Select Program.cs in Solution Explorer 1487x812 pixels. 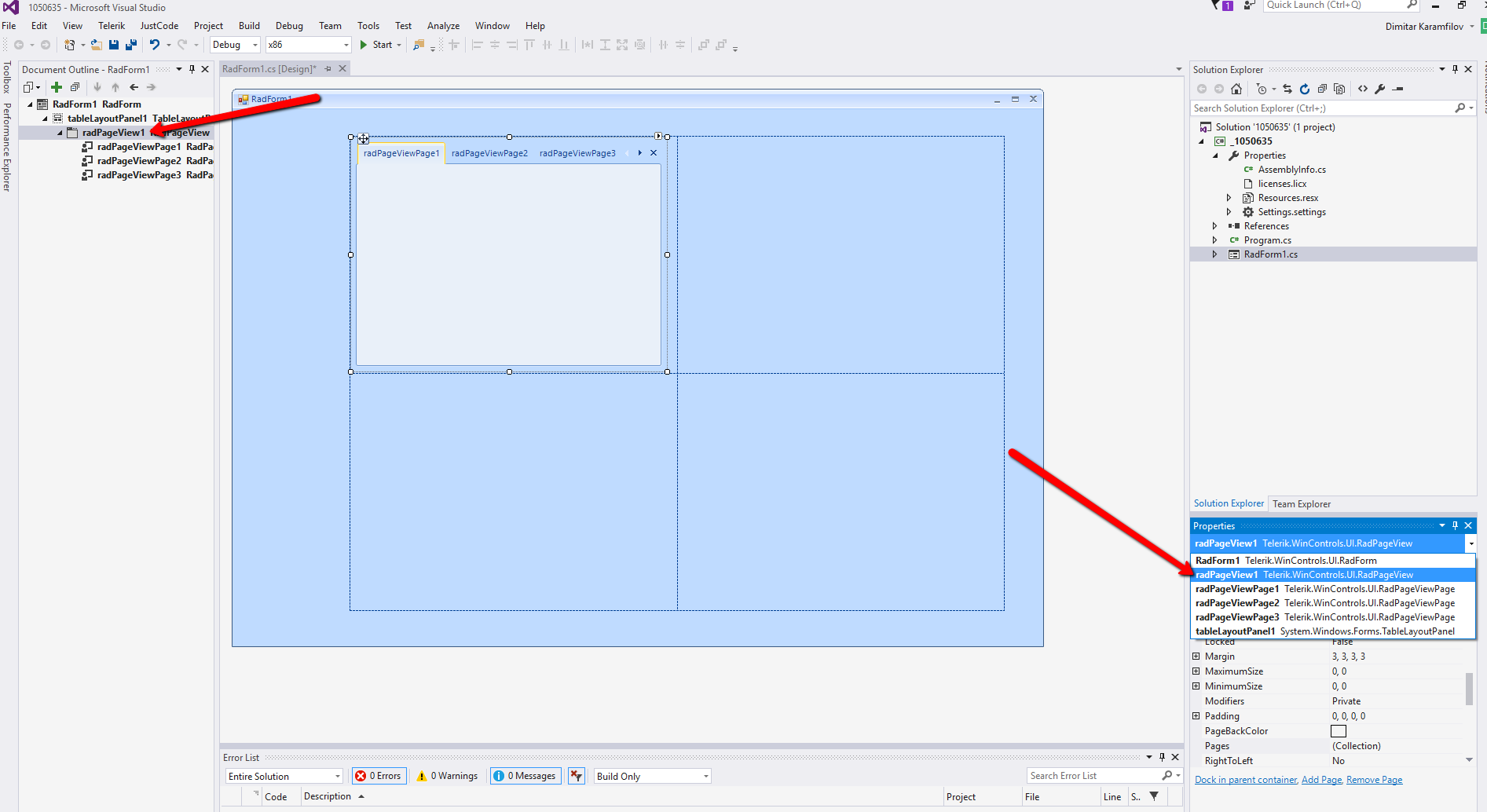(x=1267, y=240)
